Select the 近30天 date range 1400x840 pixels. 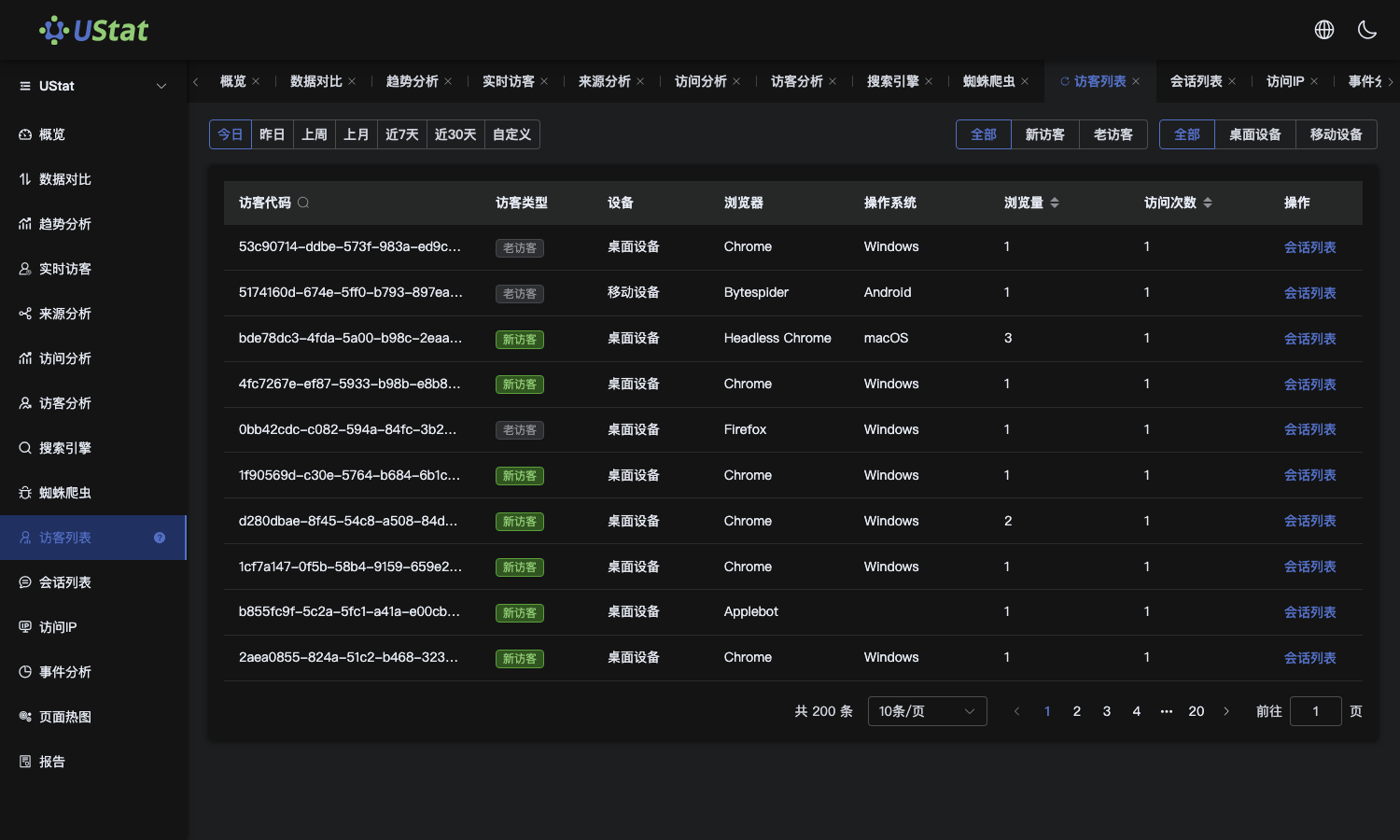point(455,134)
